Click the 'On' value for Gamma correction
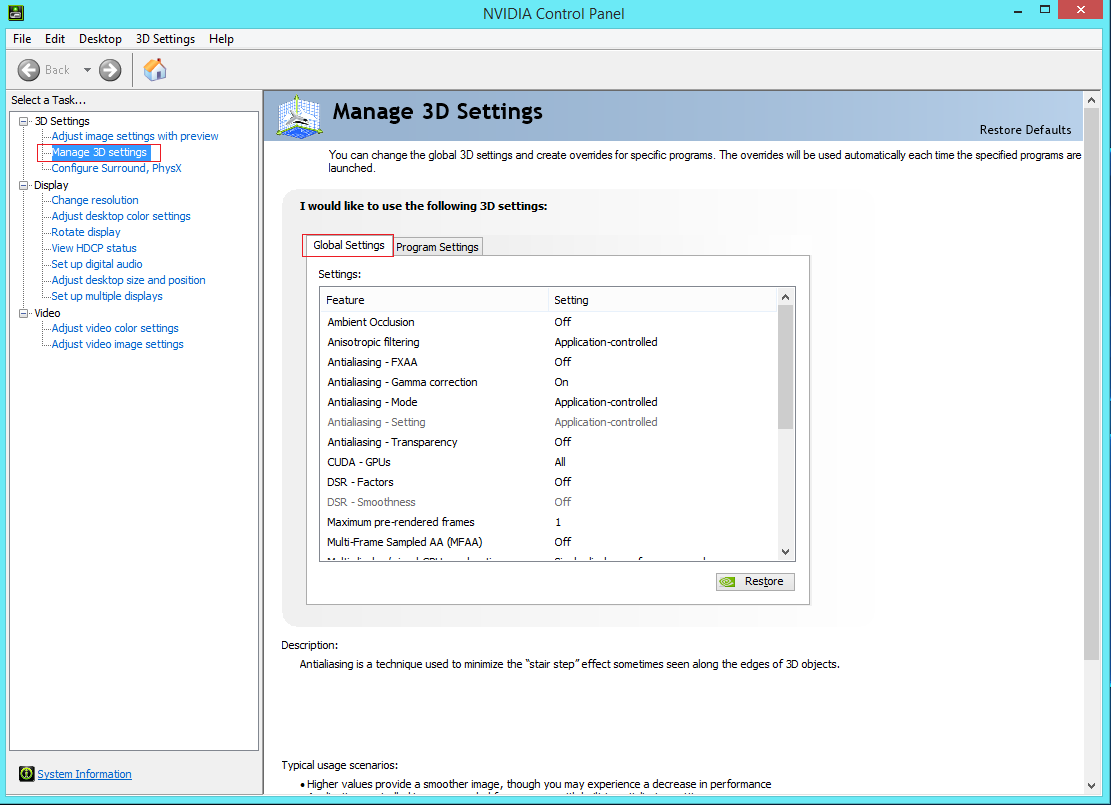 click(x=561, y=382)
